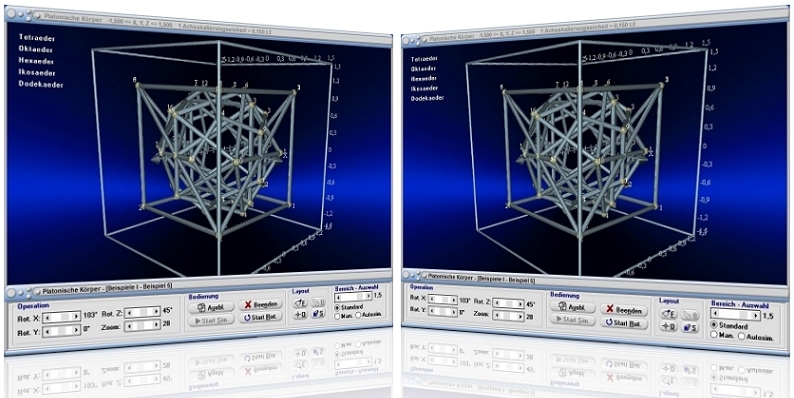Click the S layout icon in right window
The height and width of the screenshot is (398, 794).
coord(690,328)
